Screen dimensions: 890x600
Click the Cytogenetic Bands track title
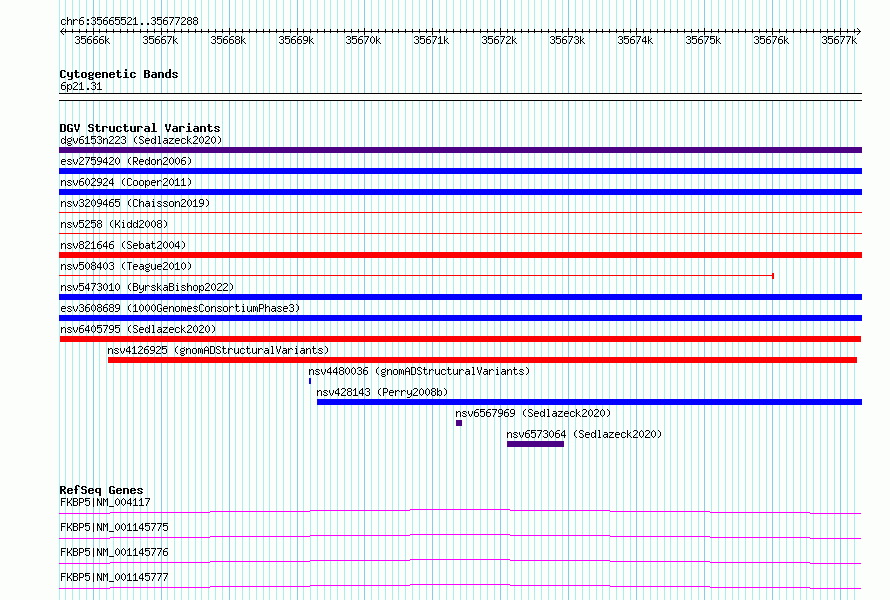119,74
